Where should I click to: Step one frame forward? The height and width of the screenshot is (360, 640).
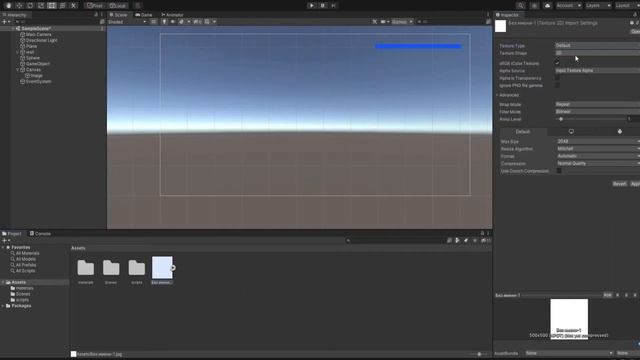pyautogui.click(x=333, y=6)
